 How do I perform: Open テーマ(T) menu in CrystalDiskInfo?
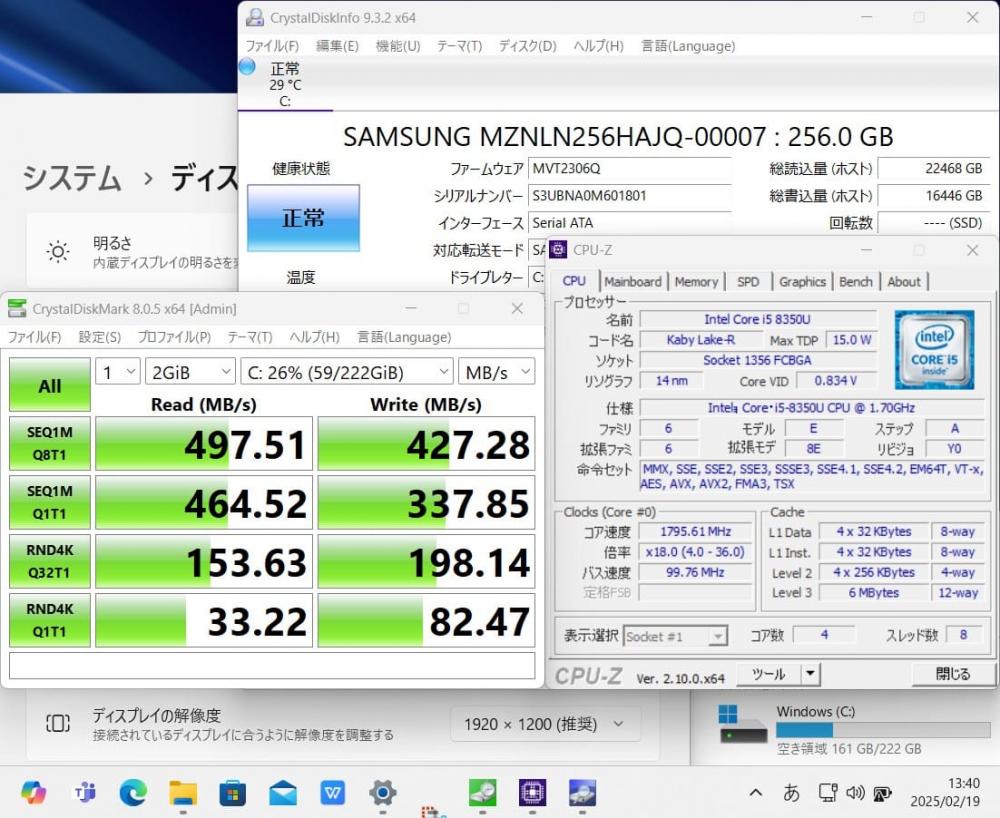pyautogui.click(x=459, y=46)
